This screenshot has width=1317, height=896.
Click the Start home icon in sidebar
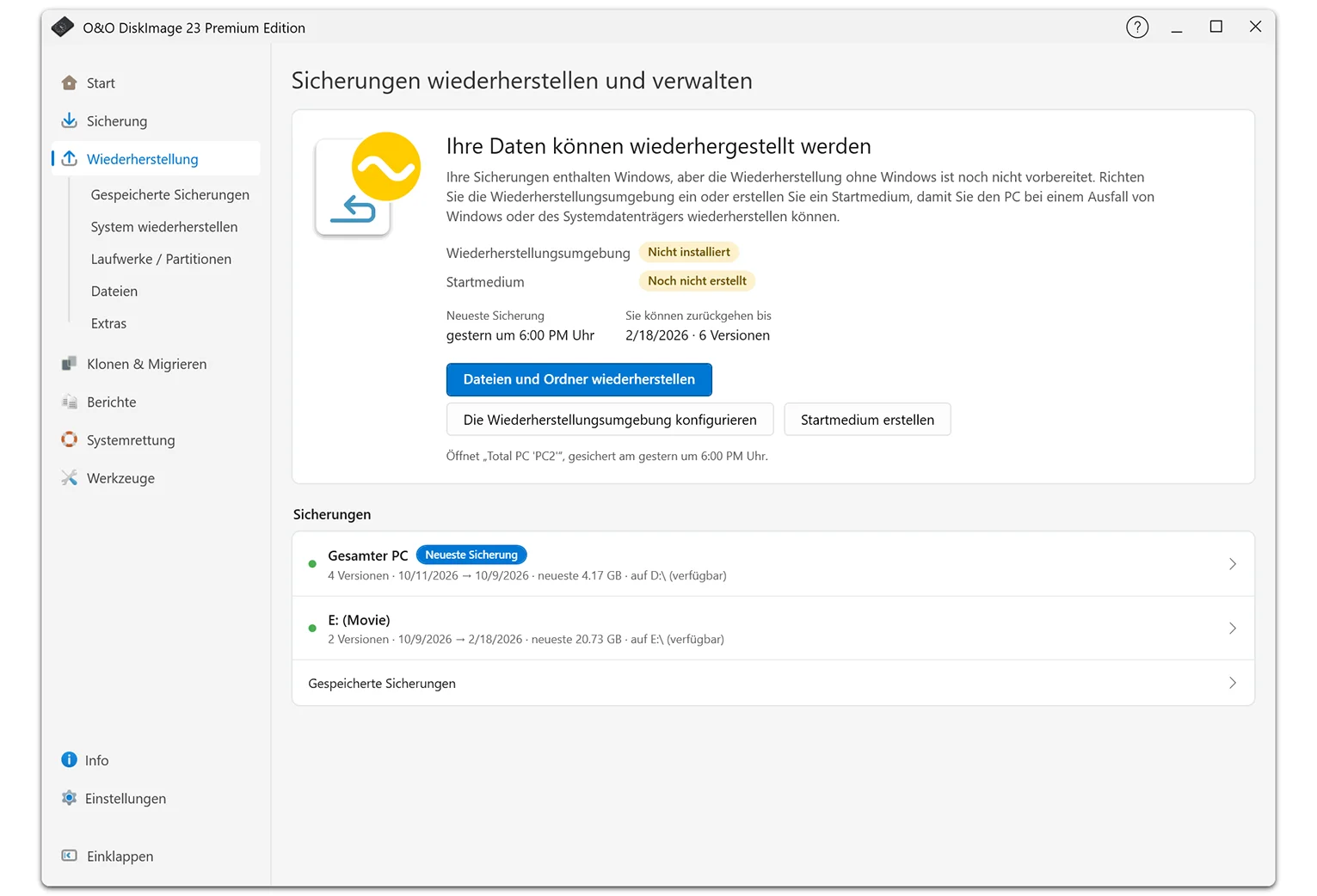[70, 83]
